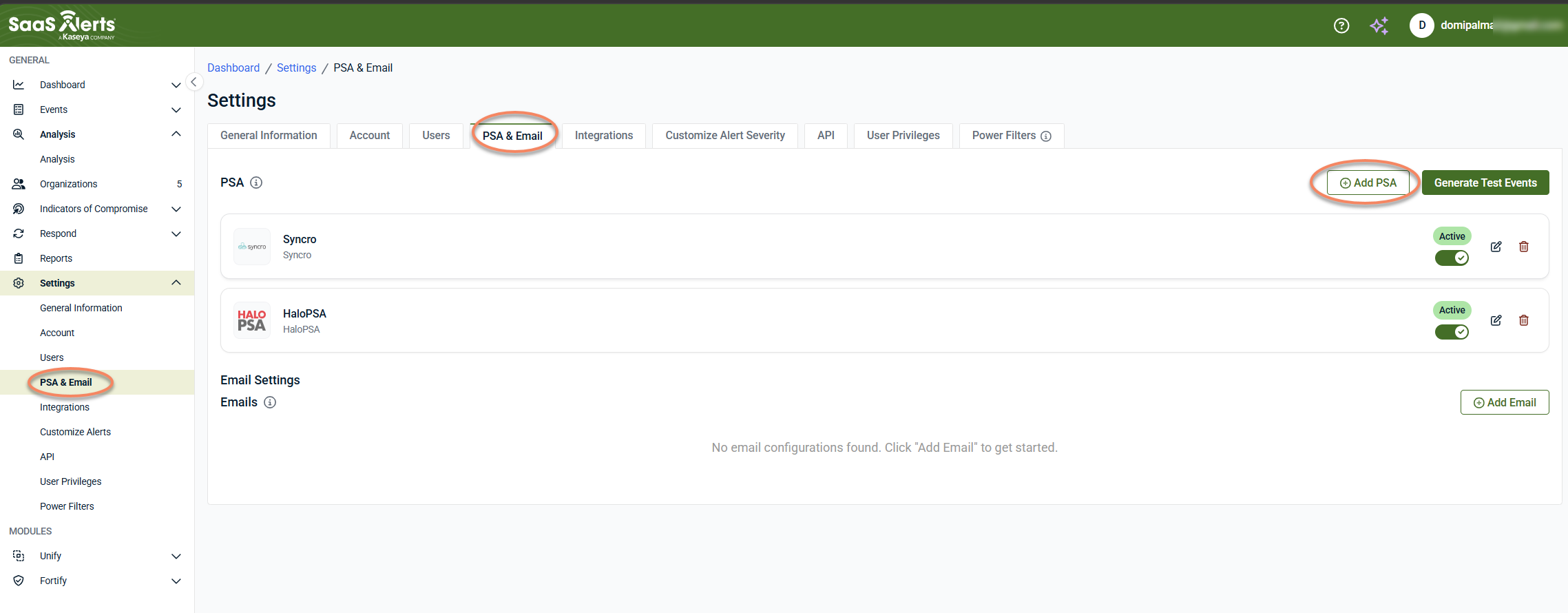Collapse the sidebar with the arrow button

194,82
